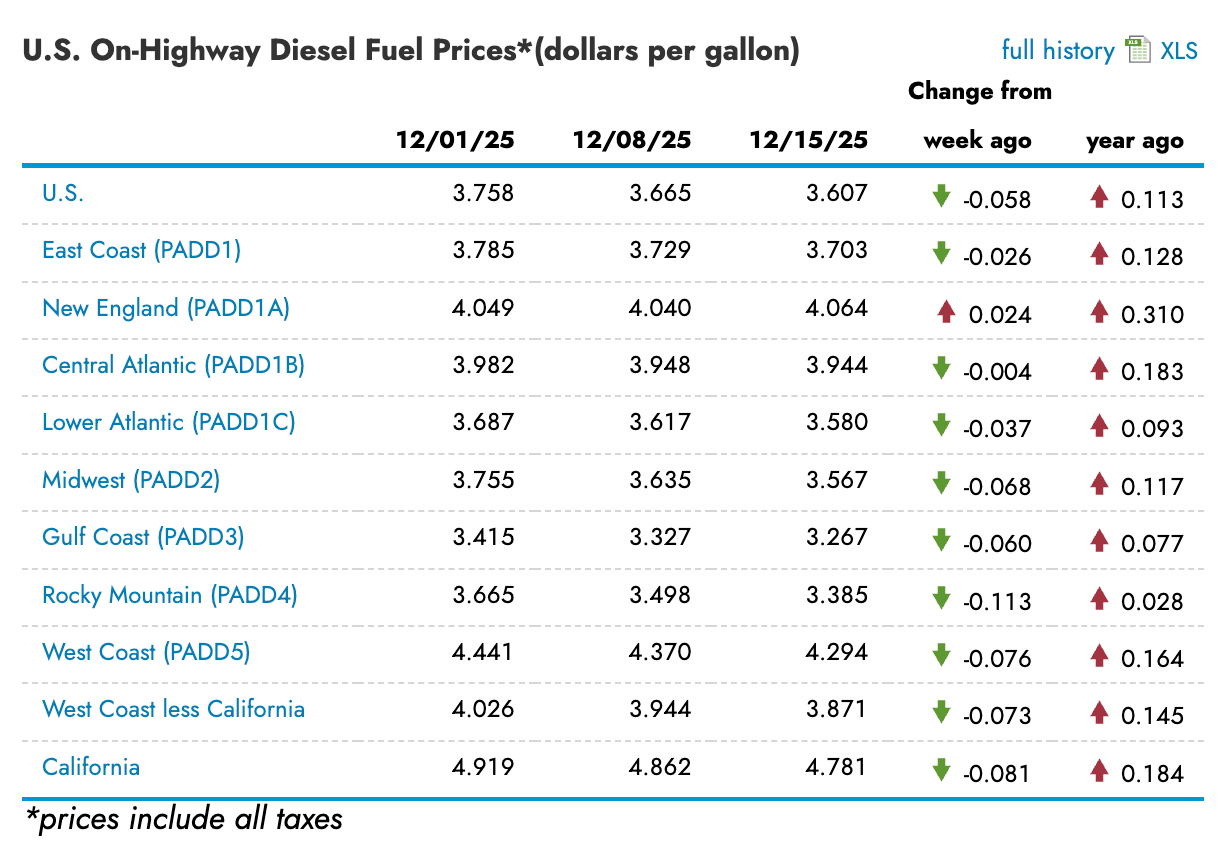Click California's green week-ago down arrow

click(941, 770)
